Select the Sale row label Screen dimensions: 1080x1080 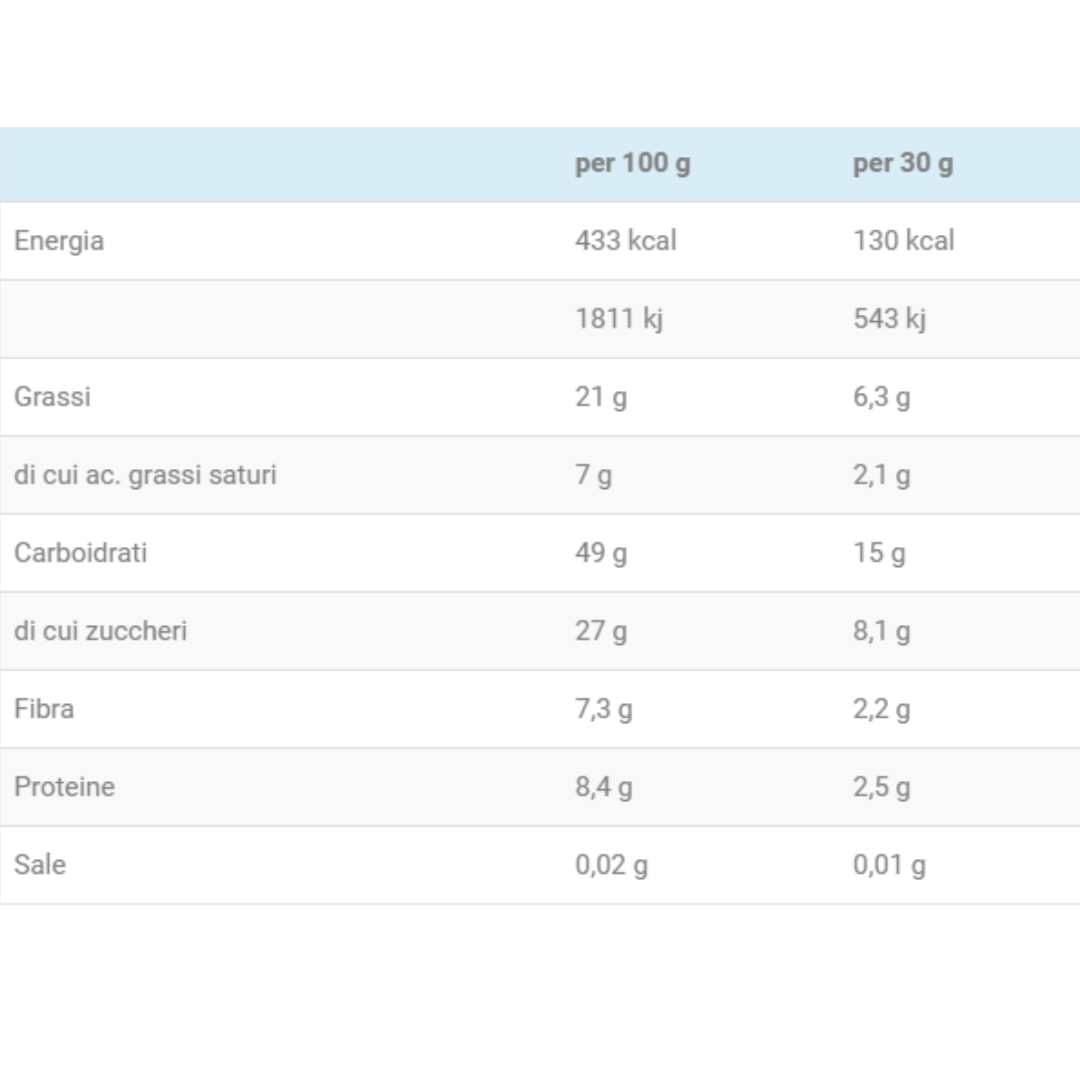click(40, 865)
